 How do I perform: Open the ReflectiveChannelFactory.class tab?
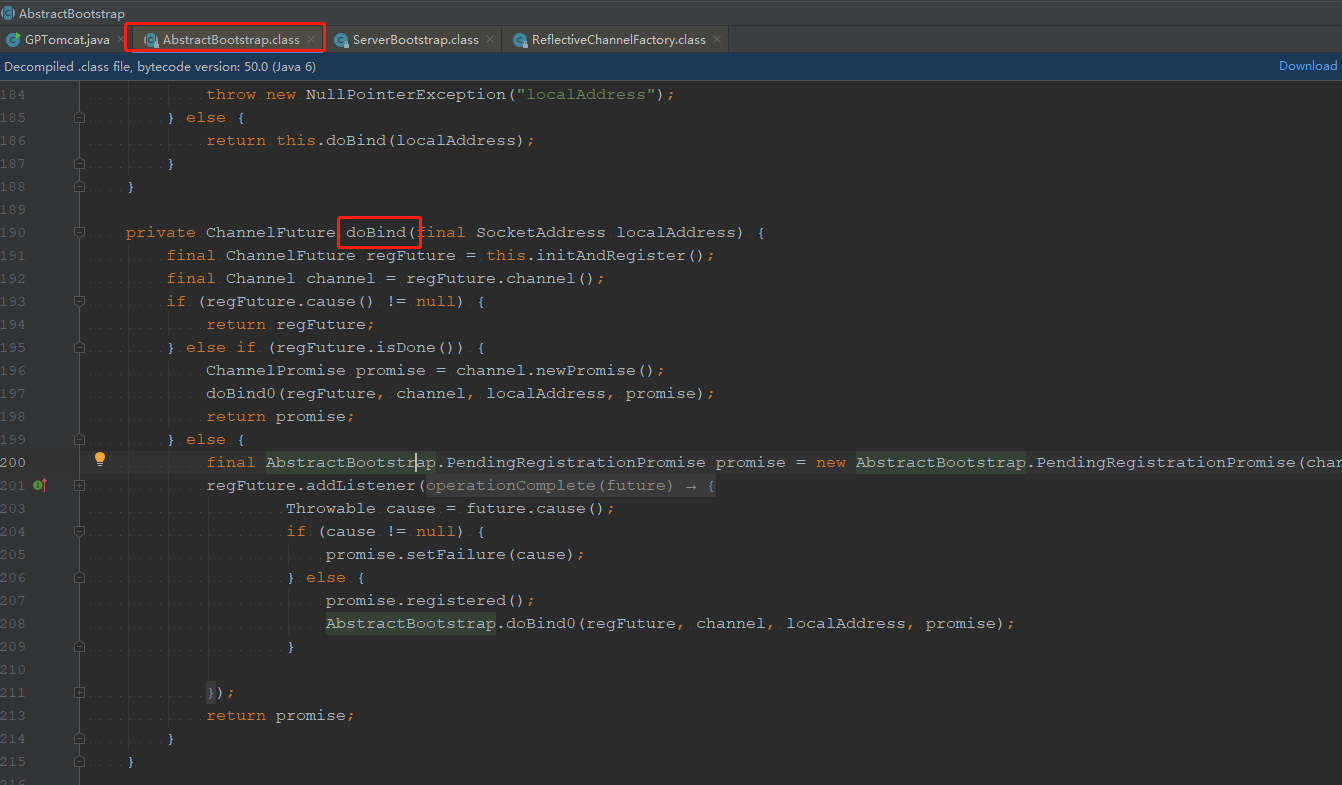click(618, 40)
